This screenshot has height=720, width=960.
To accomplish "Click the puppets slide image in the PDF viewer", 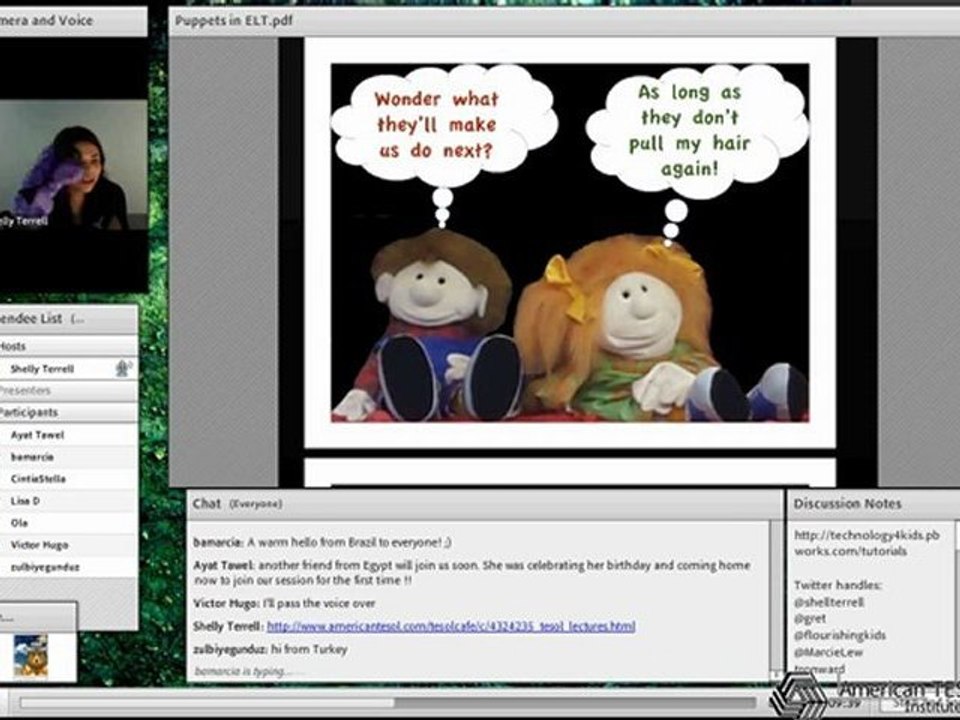I will coord(570,243).
